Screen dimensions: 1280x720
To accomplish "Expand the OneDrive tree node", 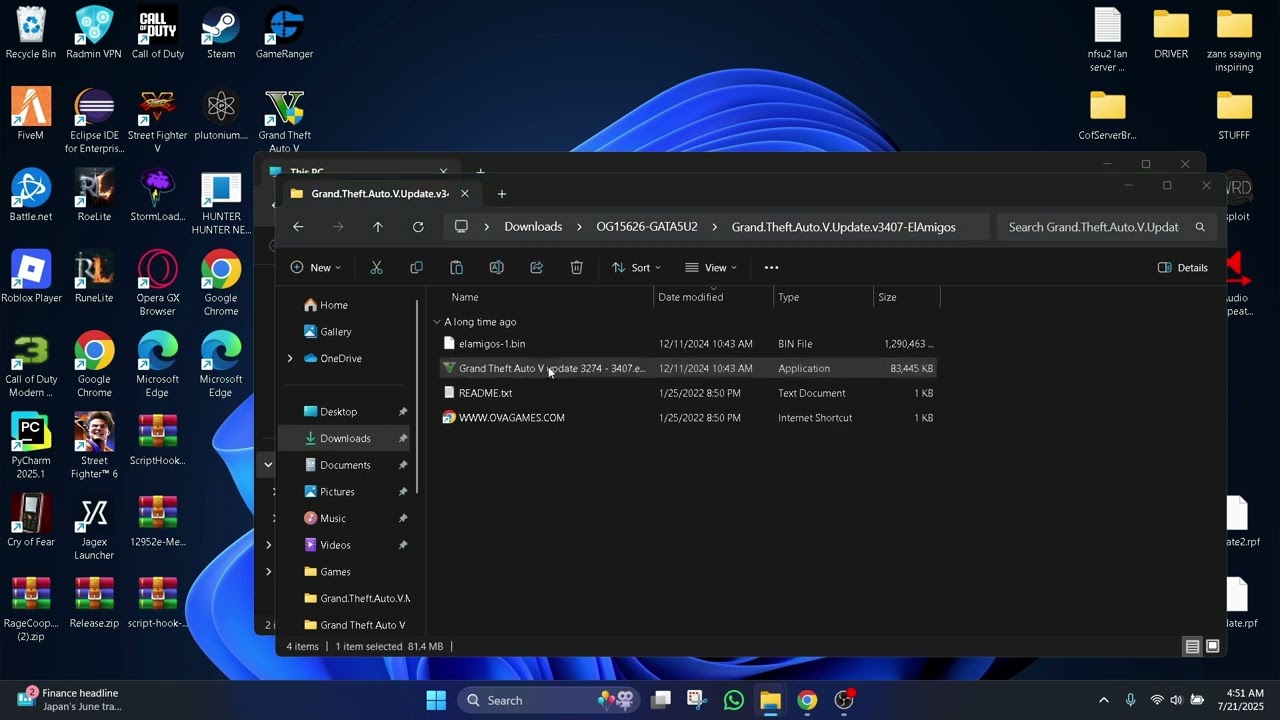I will coord(290,358).
